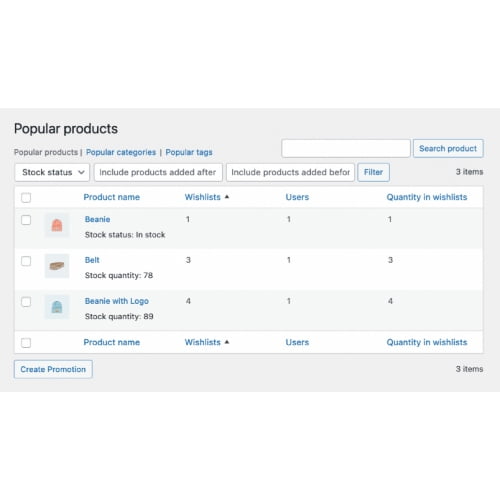Screen dimensions: 500x500
Task: Tick the Belt row checkbox
Action: click(26, 261)
